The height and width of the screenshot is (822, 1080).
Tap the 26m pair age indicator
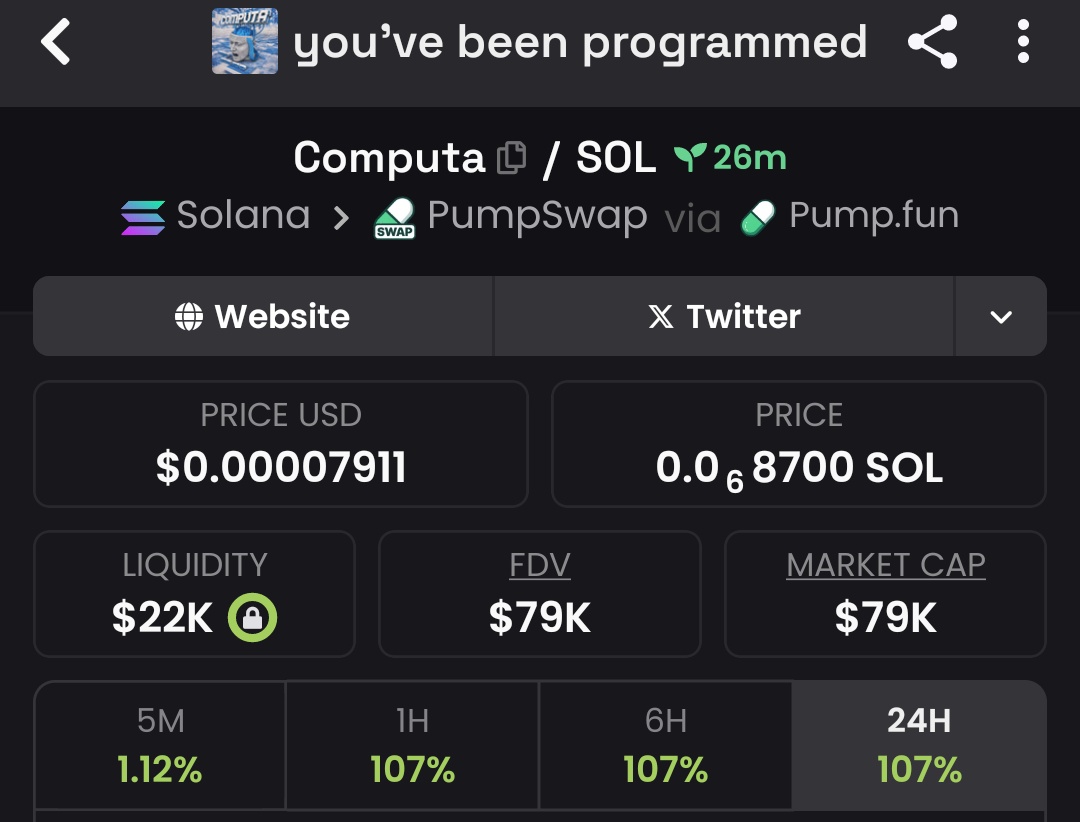point(731,158)
